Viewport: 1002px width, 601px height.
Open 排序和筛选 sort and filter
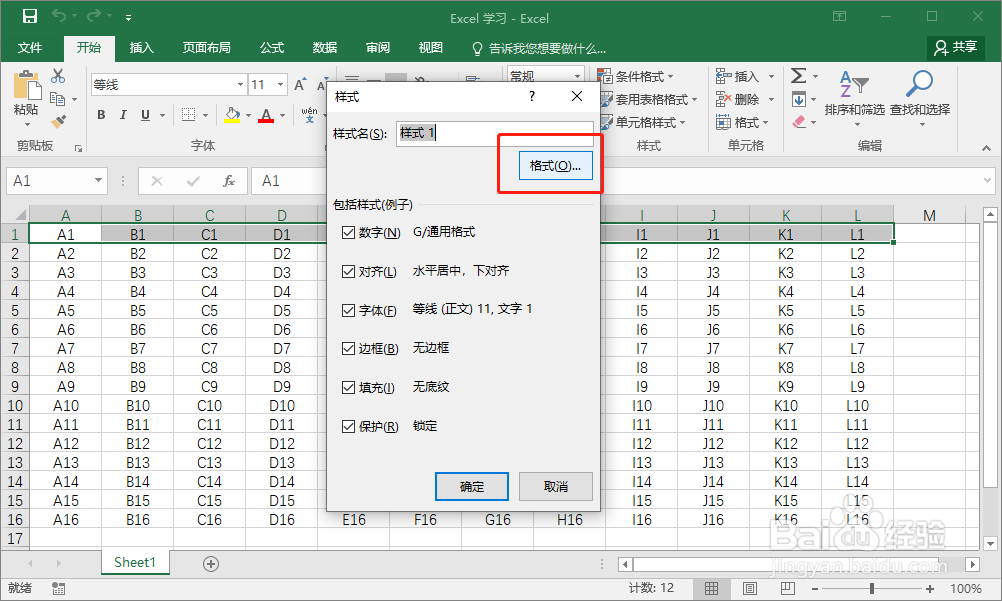point(854,97)
